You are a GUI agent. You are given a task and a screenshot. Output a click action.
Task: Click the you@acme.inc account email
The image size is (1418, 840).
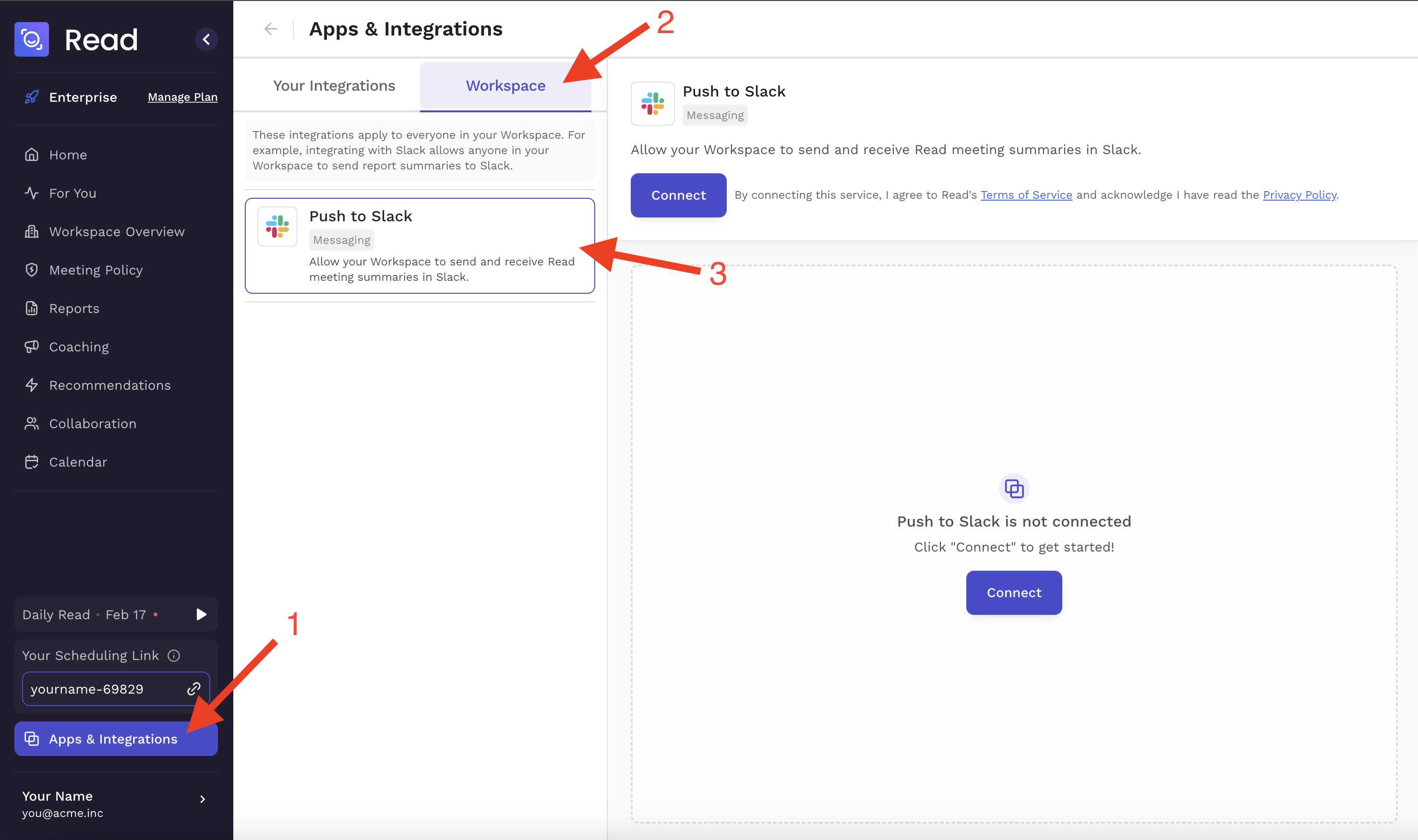[62, 814]
